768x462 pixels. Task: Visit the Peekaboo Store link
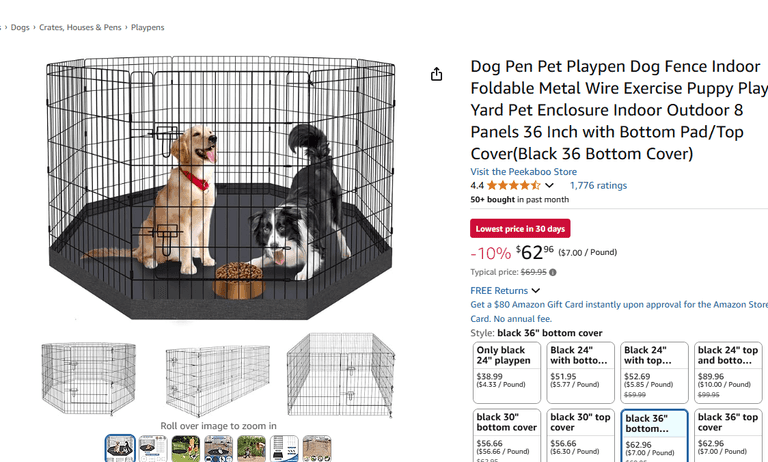click(x=523, y=172)
